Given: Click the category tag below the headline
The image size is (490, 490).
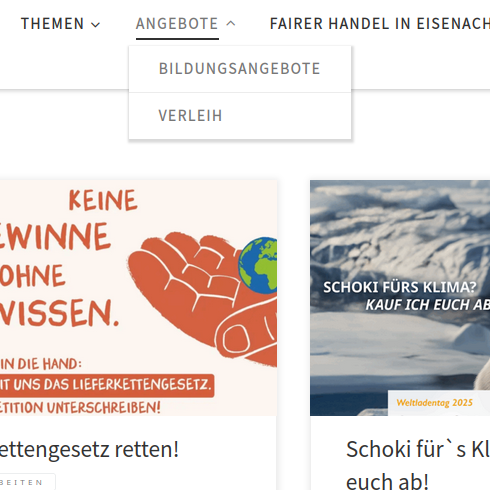Looking at the screenshot, I should click(27, 482).
